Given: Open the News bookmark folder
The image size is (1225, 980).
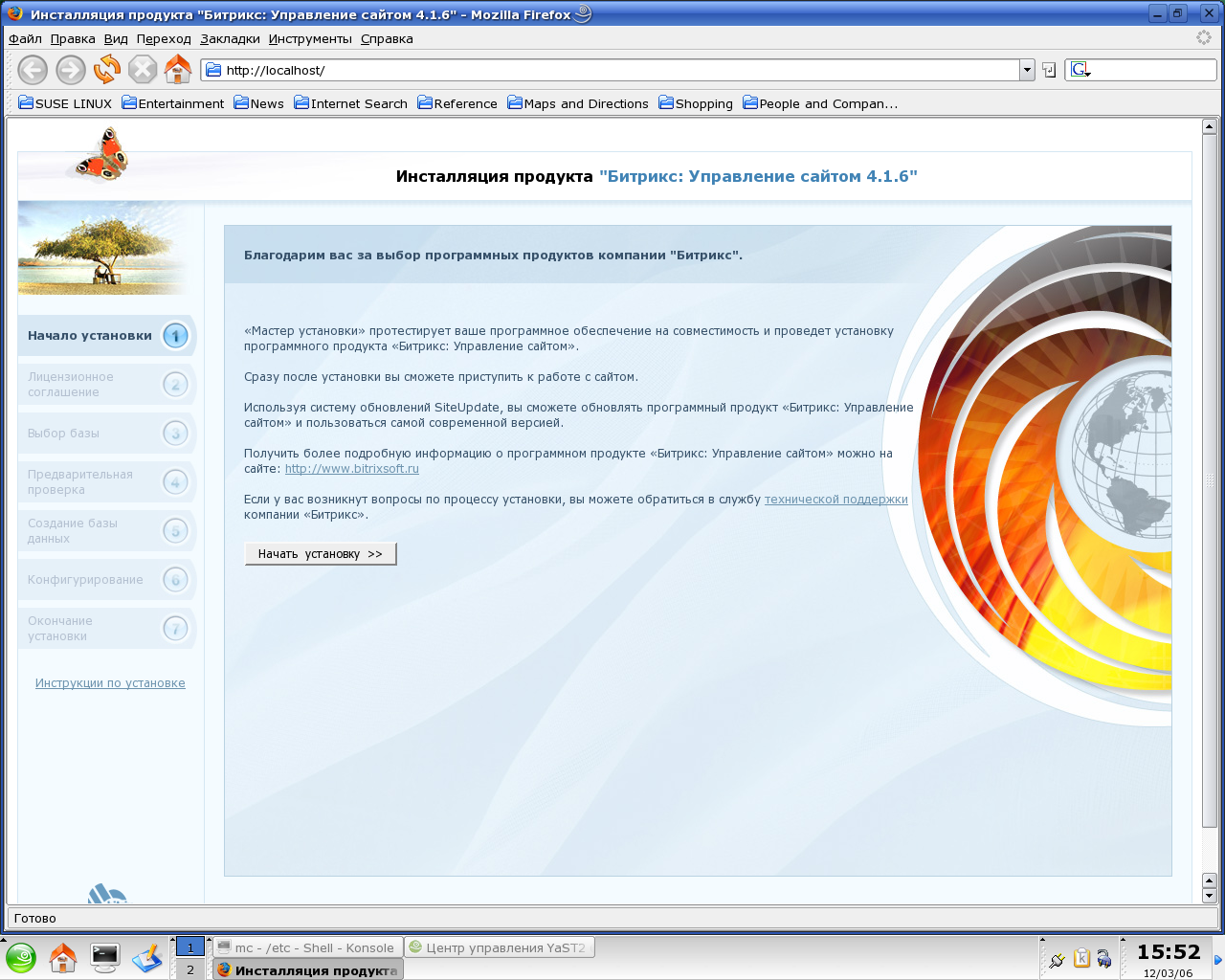Looking at the screenshot, I should [259, 103].
